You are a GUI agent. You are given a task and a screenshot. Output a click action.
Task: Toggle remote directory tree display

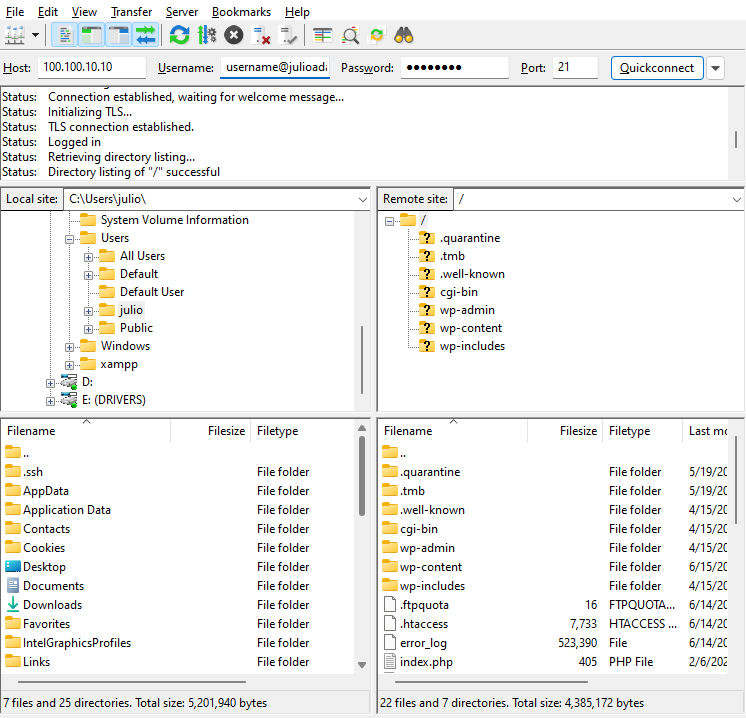tap(118, 35)
